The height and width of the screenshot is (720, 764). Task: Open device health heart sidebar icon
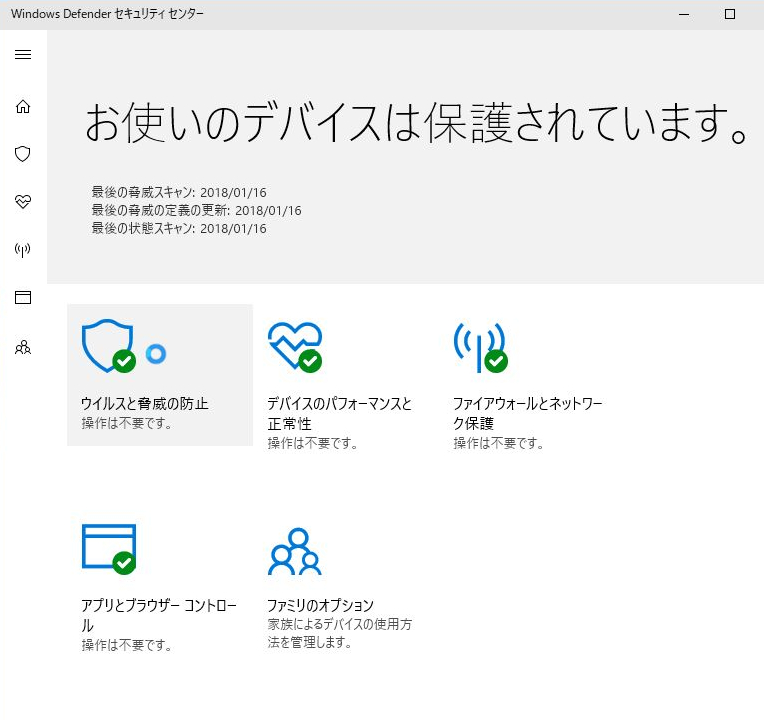(x=23, y=201)
